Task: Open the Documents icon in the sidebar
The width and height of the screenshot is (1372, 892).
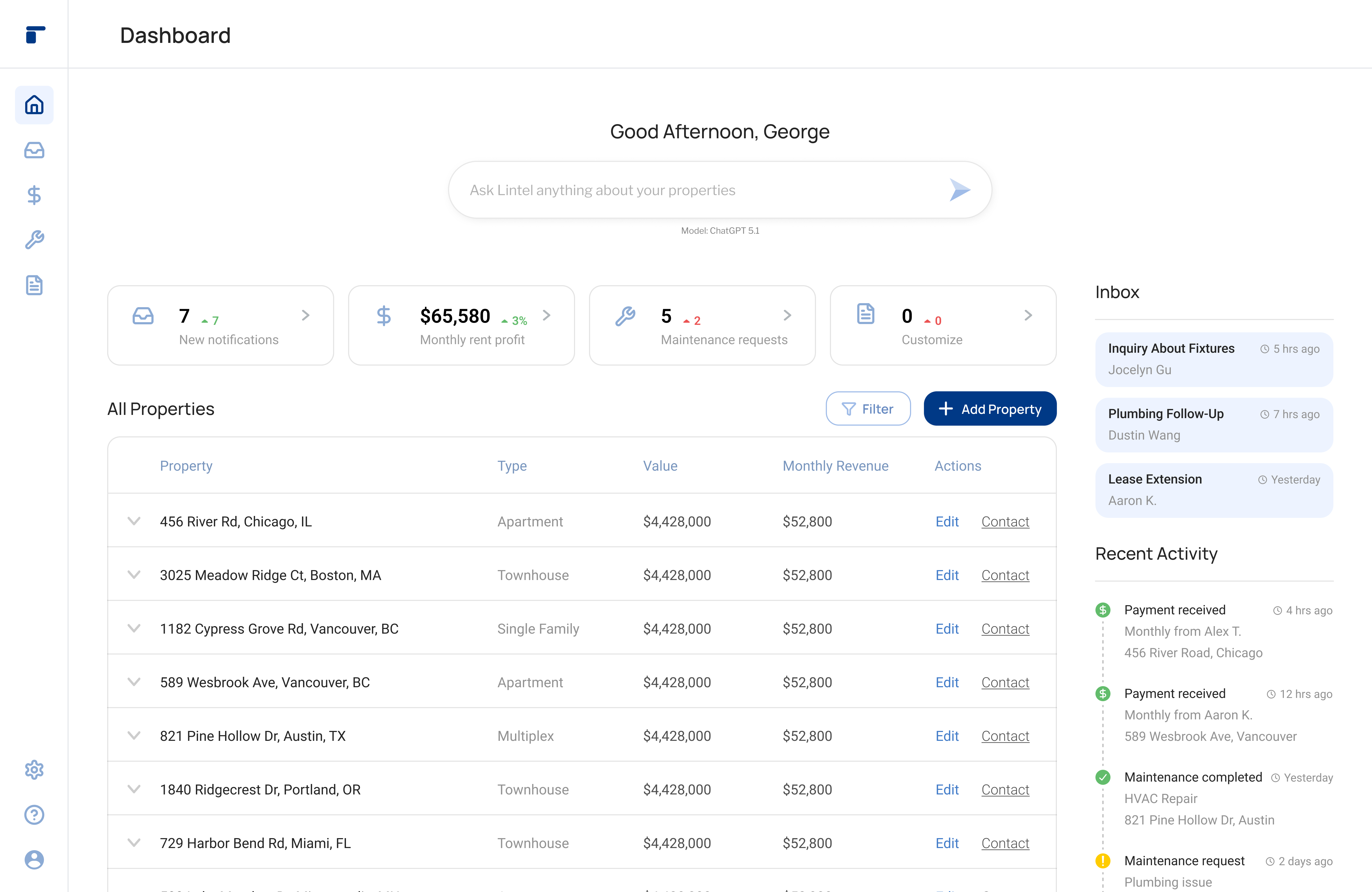Action: (x=34, y=285)
